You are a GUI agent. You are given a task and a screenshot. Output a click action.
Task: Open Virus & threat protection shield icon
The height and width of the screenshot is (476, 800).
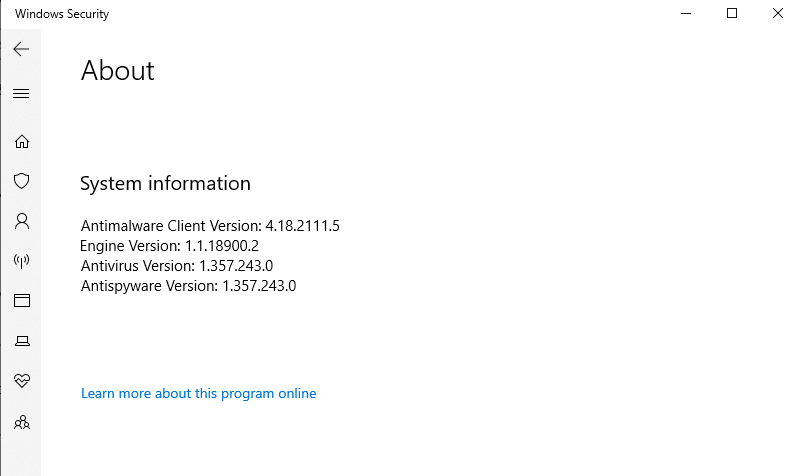click(x=21, y=181)
